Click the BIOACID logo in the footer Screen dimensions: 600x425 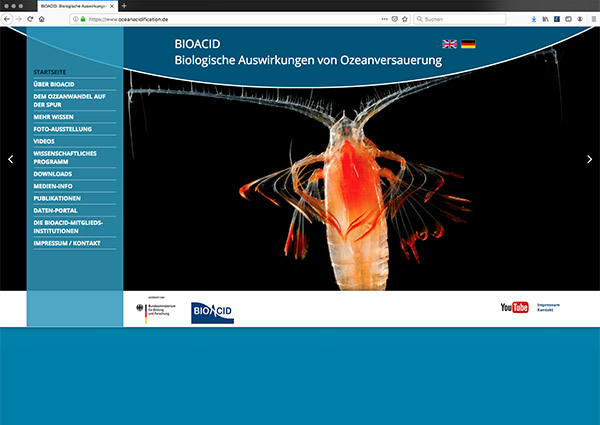click(212, 313)
